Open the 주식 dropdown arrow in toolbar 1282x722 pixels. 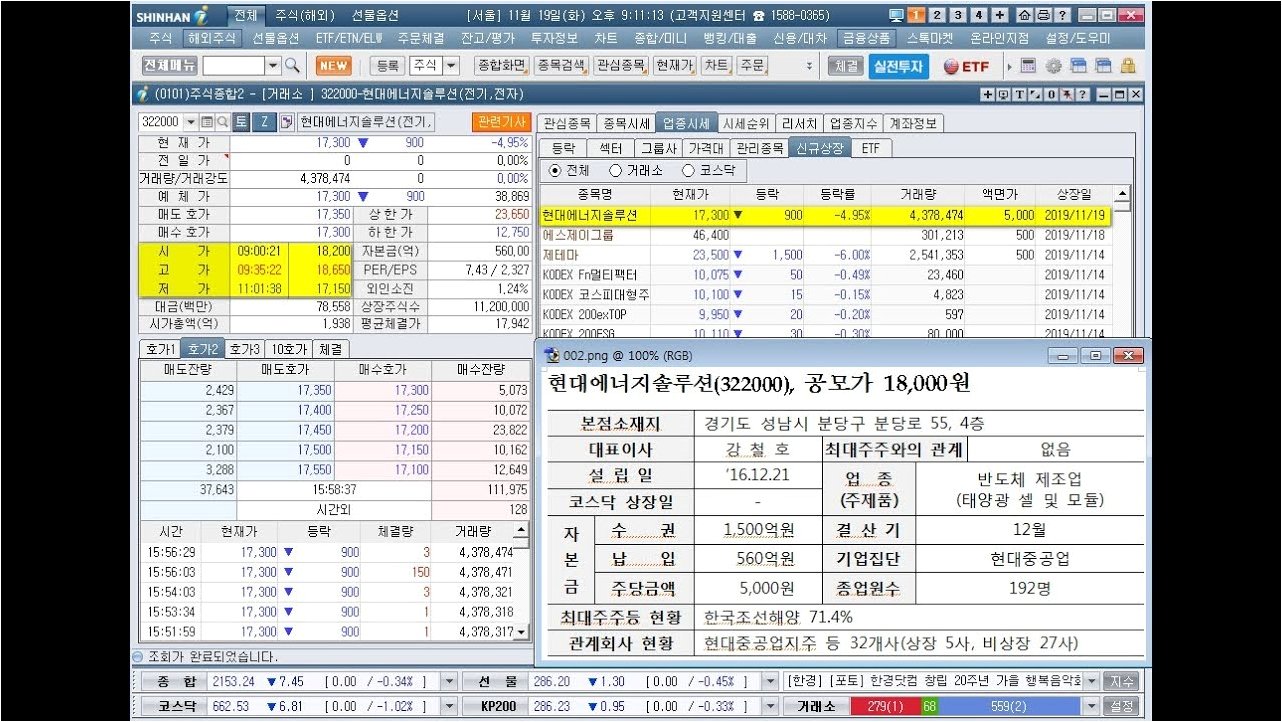click(451, 65)
